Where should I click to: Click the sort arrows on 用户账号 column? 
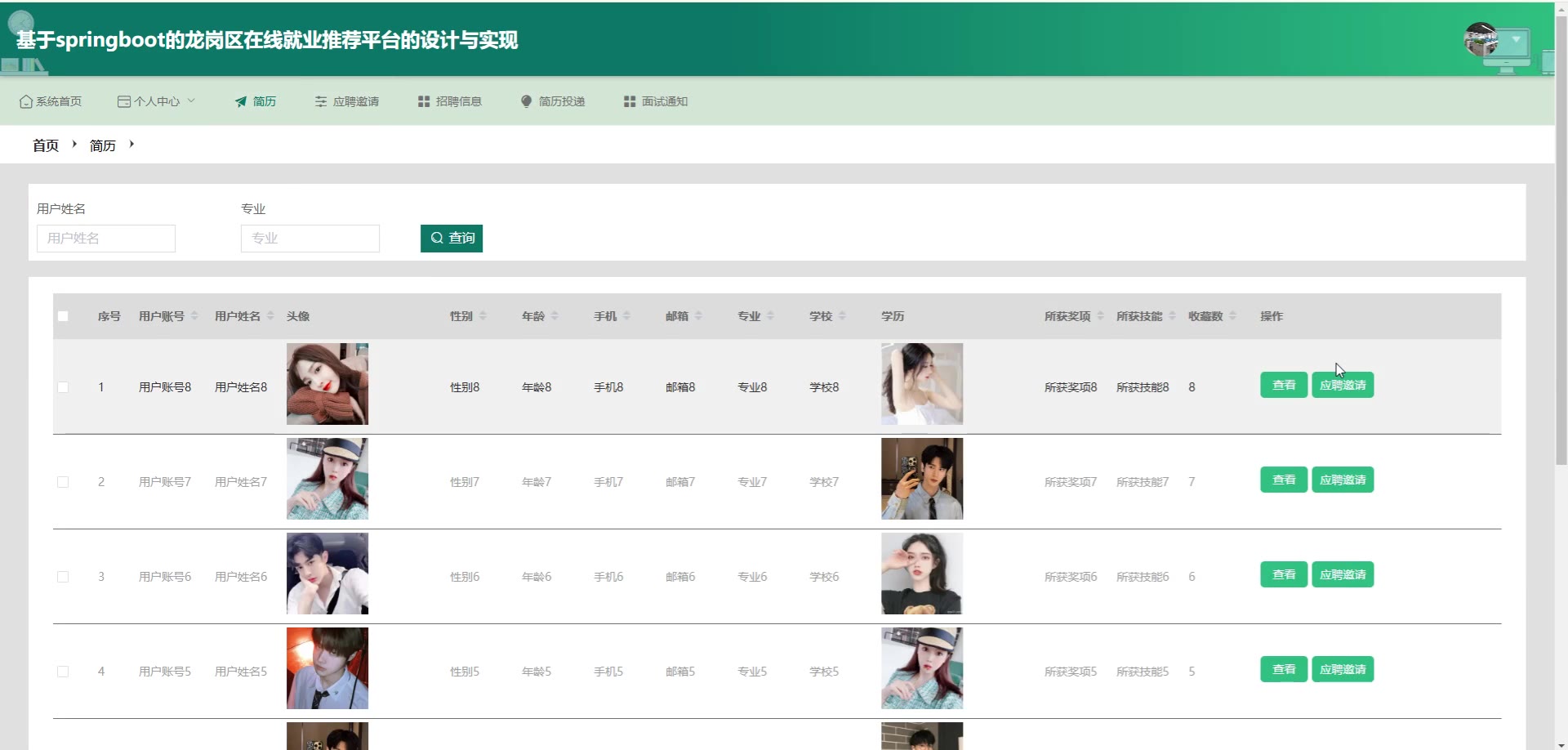[x=194, y=316]
